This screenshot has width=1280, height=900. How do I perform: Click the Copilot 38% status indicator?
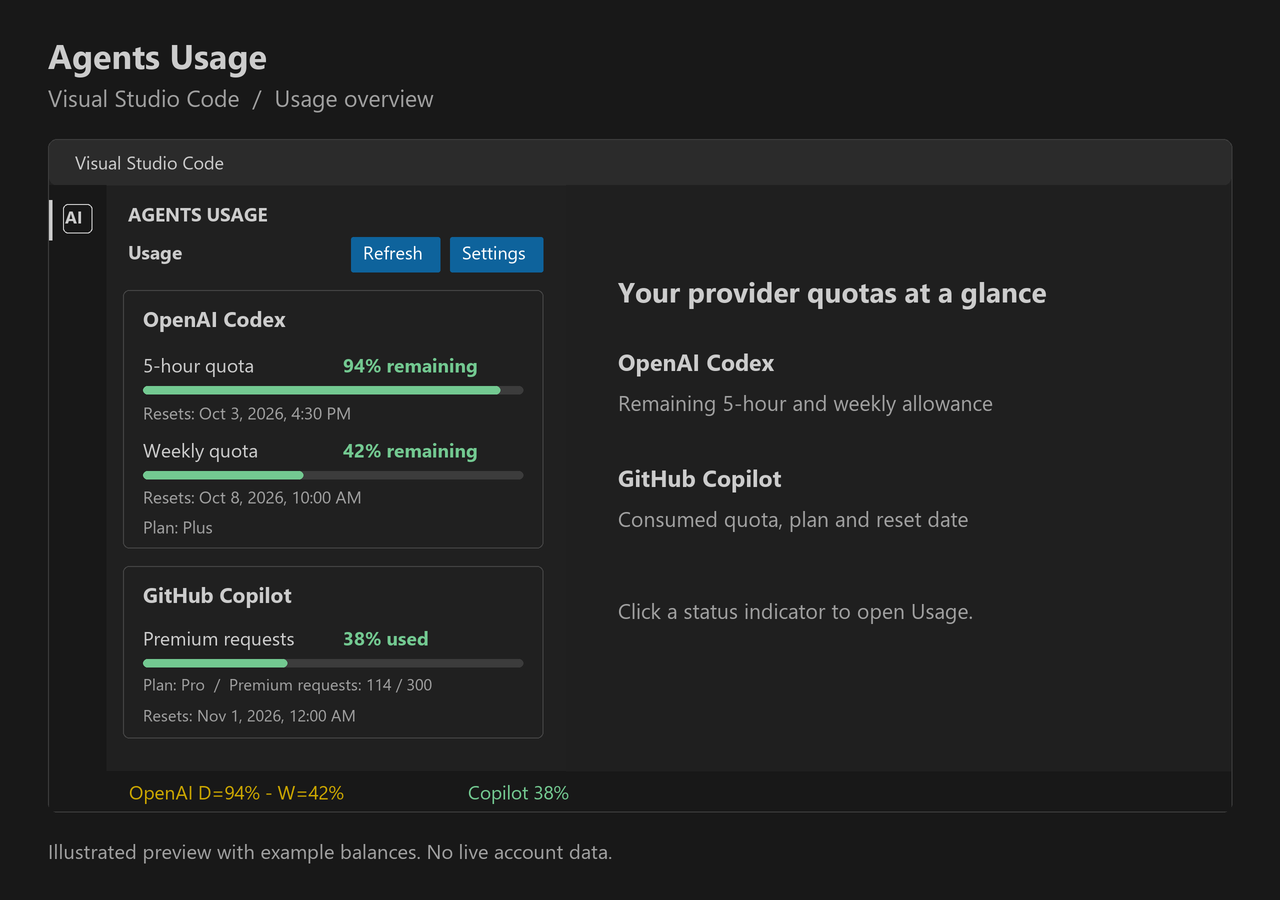(x=518, y=793)
